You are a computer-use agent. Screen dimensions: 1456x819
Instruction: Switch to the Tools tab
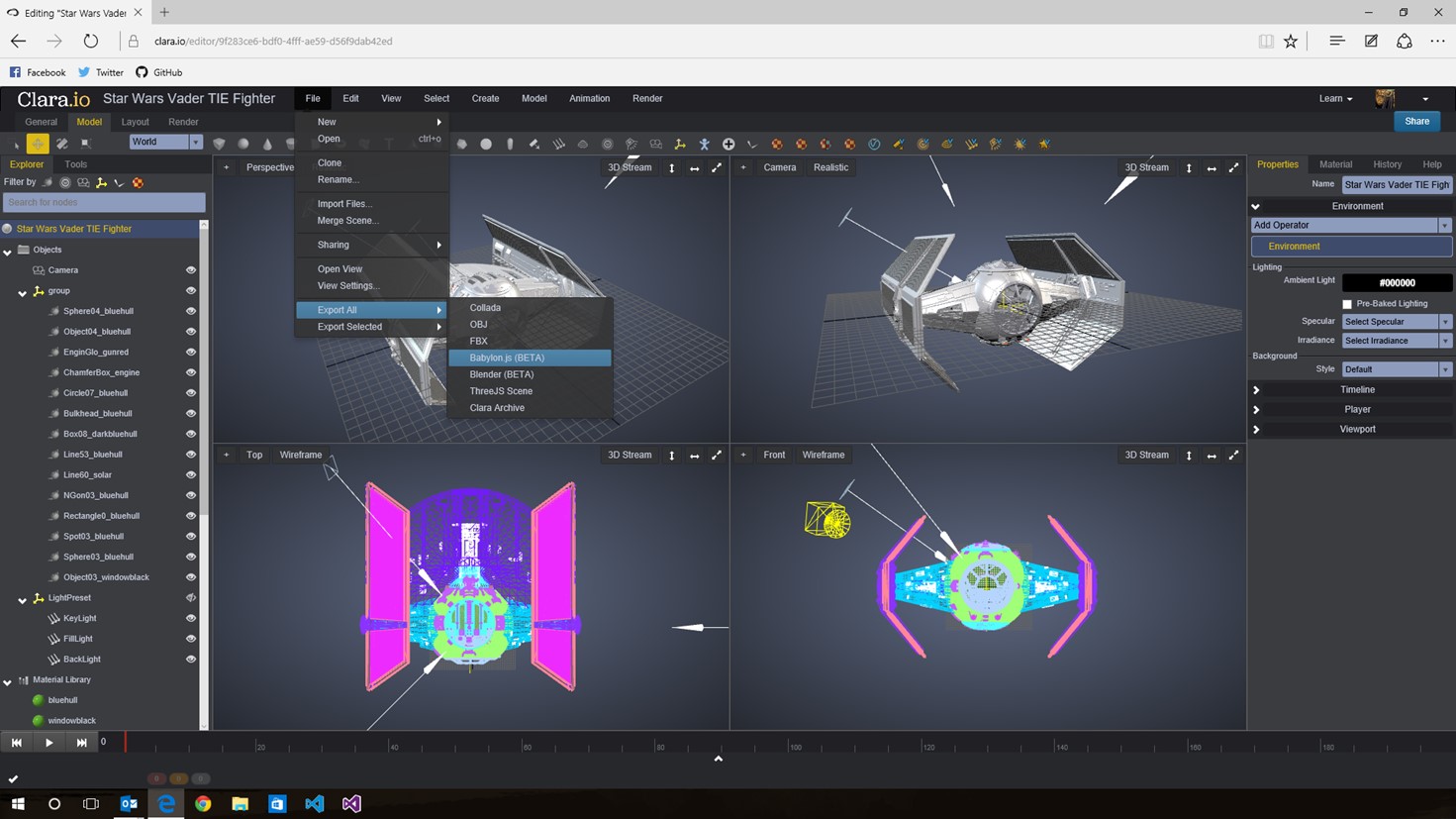tap(75, 164)
